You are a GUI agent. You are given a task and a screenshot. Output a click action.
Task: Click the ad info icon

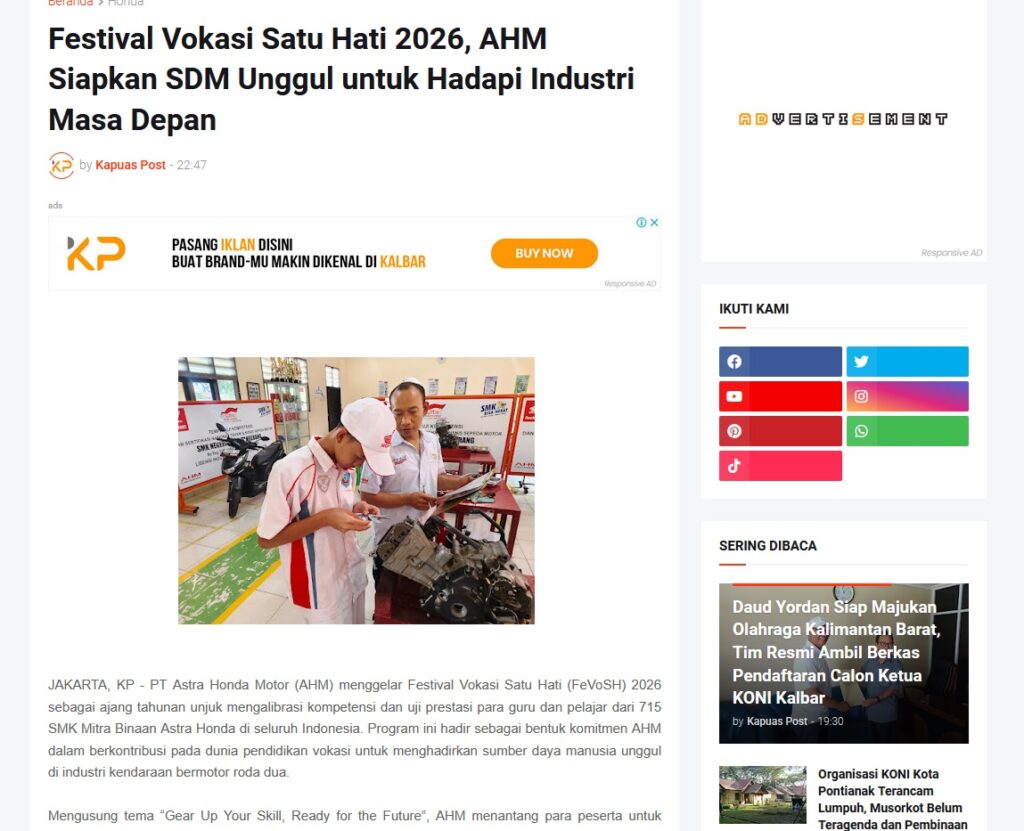[641, 223]
